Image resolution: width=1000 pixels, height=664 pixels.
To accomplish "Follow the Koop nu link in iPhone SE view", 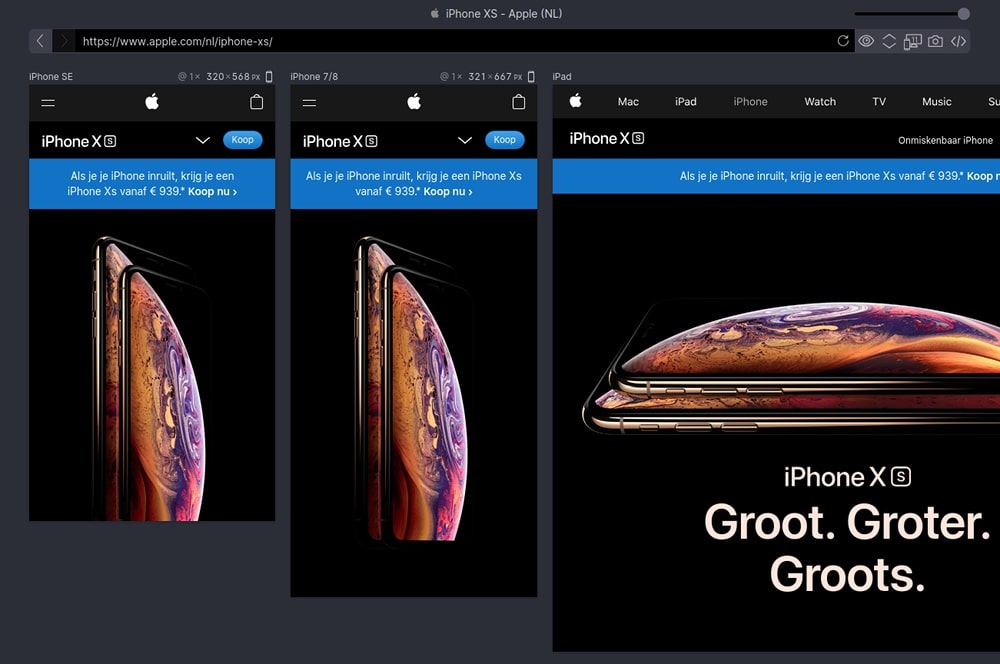I will click(212, 191).
